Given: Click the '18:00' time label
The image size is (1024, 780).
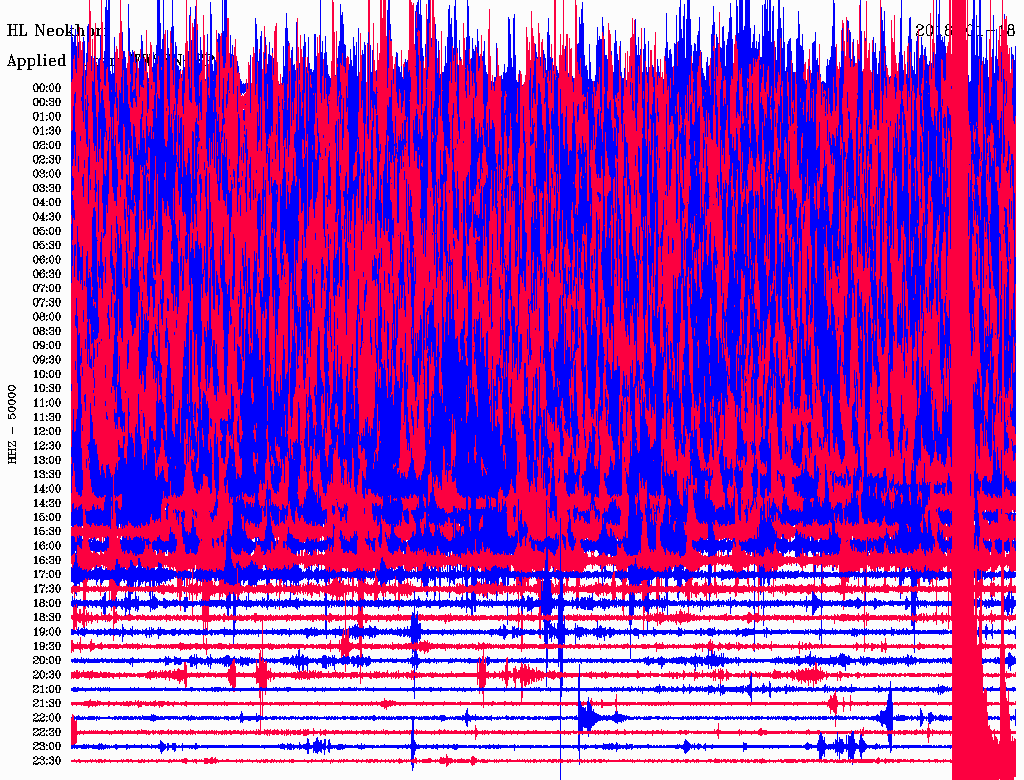Looking at the screenshot, I should click(47, 604).
